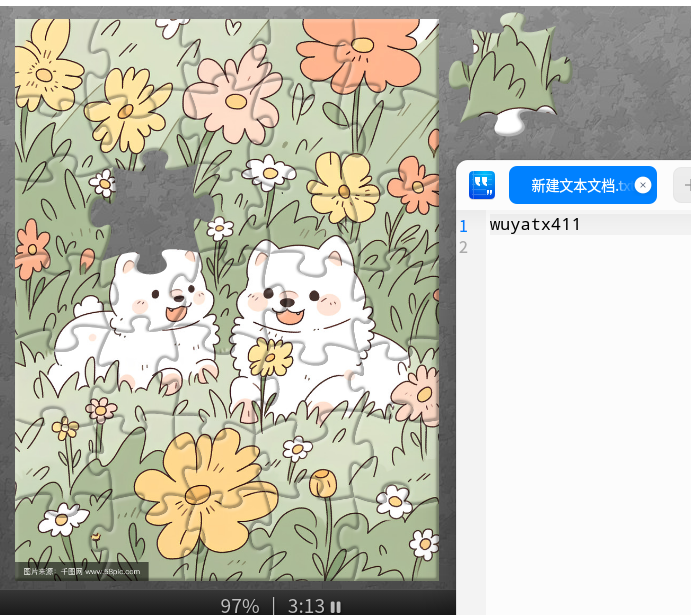Click the text editor app icon
Image resolution: width=691 pixels, height=615 pixels.
point(482,185)
